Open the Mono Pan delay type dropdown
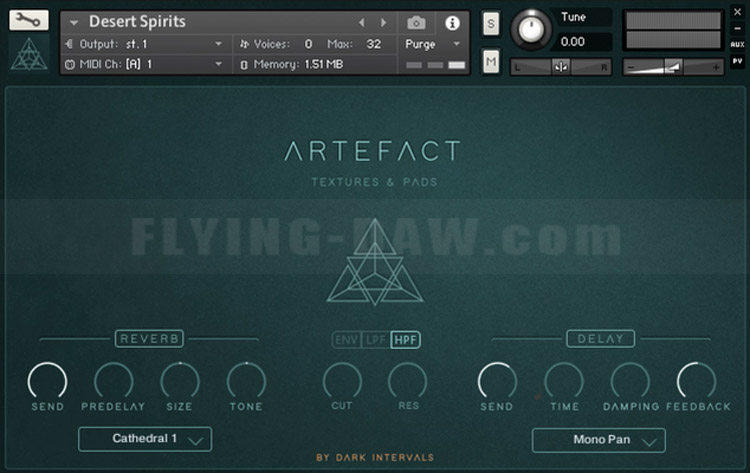 pyautogui.click(x=598, y=440)
